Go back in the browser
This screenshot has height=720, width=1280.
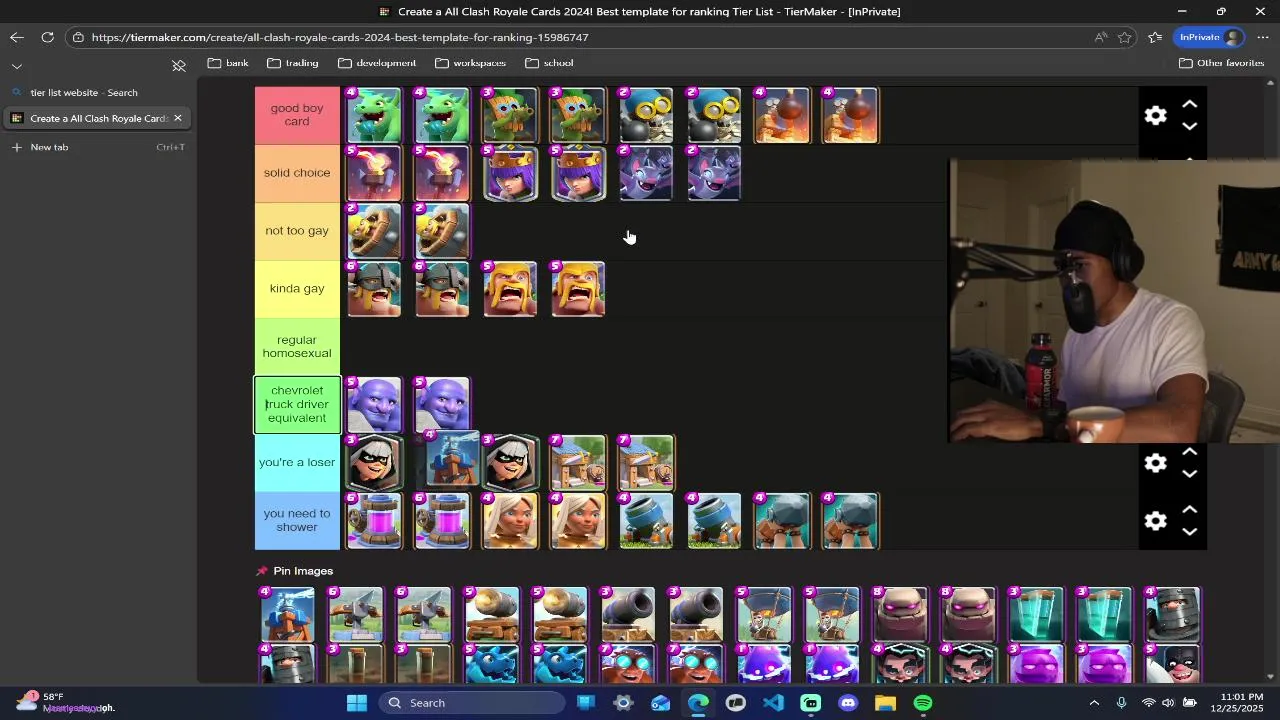pyautogui.click(x=17, y=37)
